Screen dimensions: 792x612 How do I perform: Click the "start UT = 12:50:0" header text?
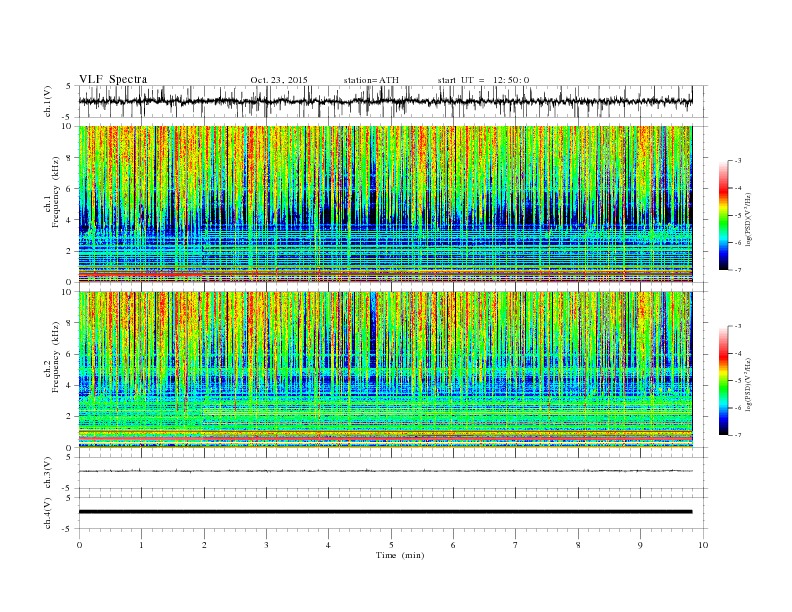point(483,80)
